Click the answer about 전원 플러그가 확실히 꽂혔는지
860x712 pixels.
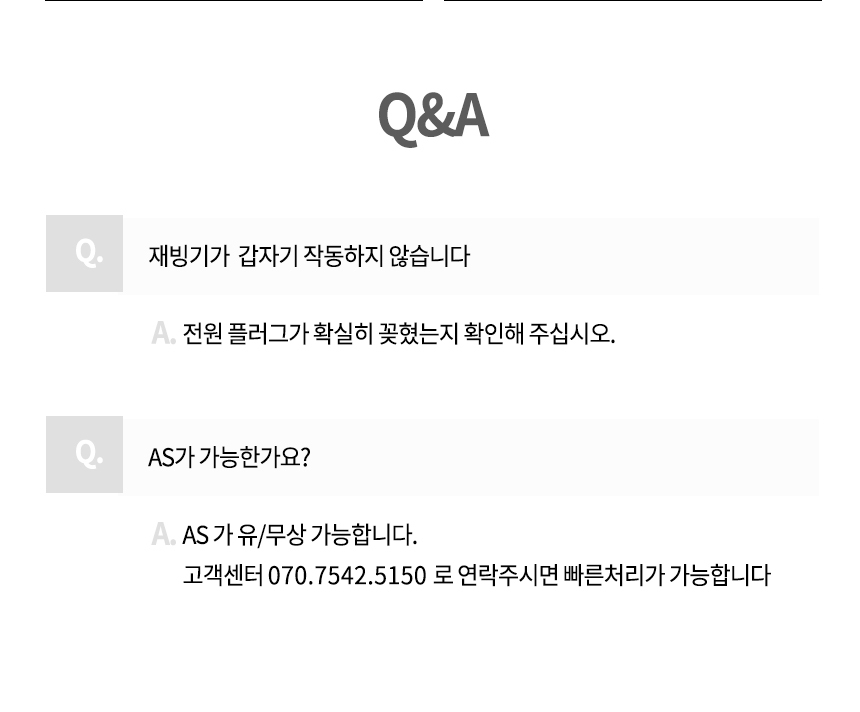(399, 333)
